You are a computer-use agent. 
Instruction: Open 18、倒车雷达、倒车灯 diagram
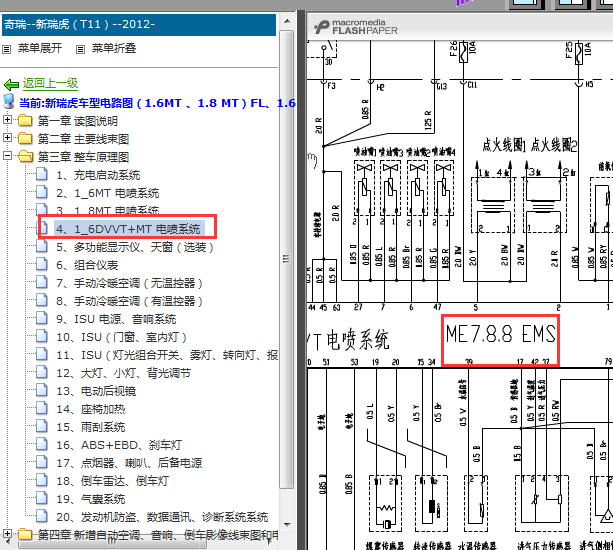(113, 481)
